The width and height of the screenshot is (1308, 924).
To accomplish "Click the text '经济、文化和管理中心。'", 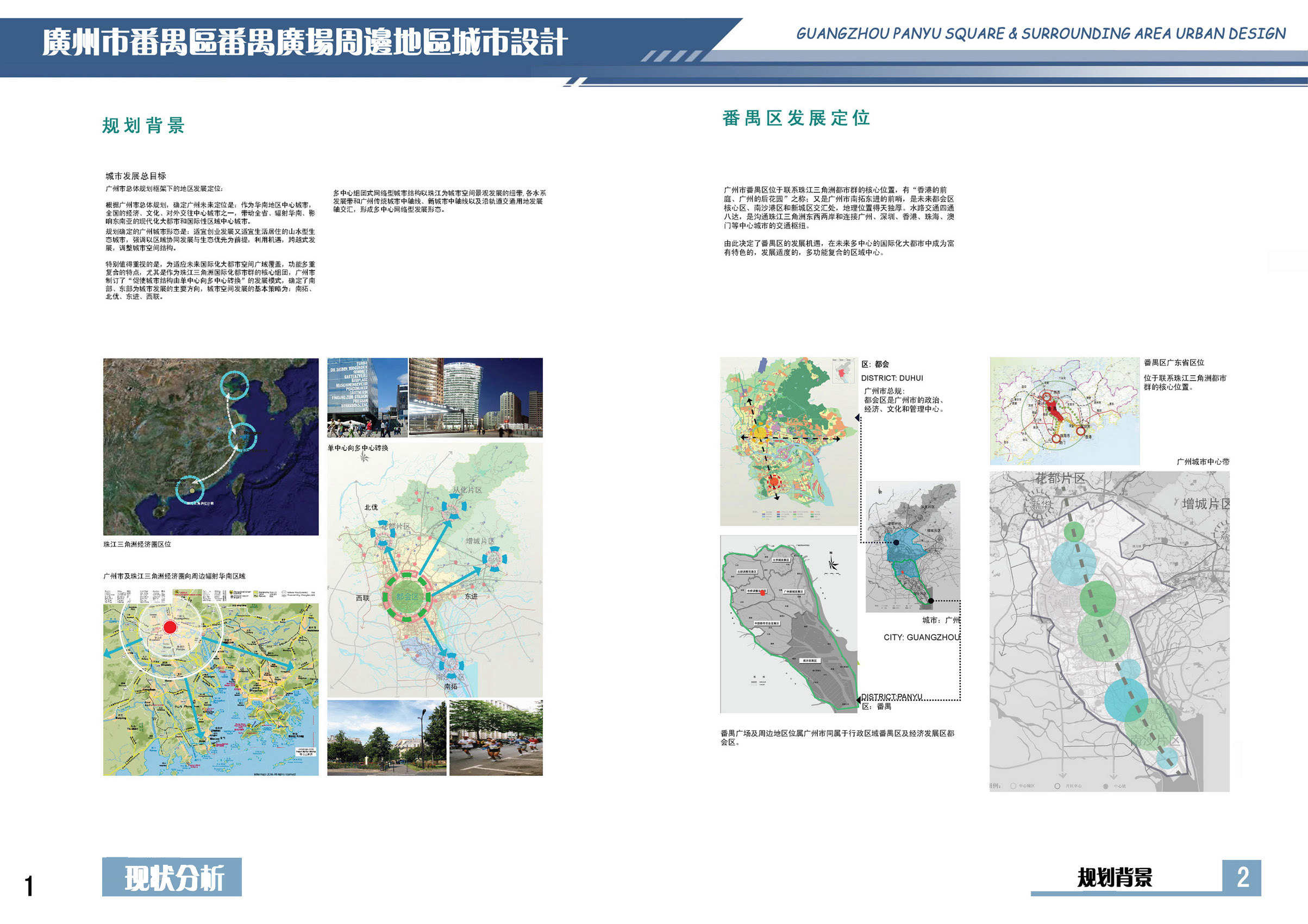I will pyautogui.click(x=904, y=409).
